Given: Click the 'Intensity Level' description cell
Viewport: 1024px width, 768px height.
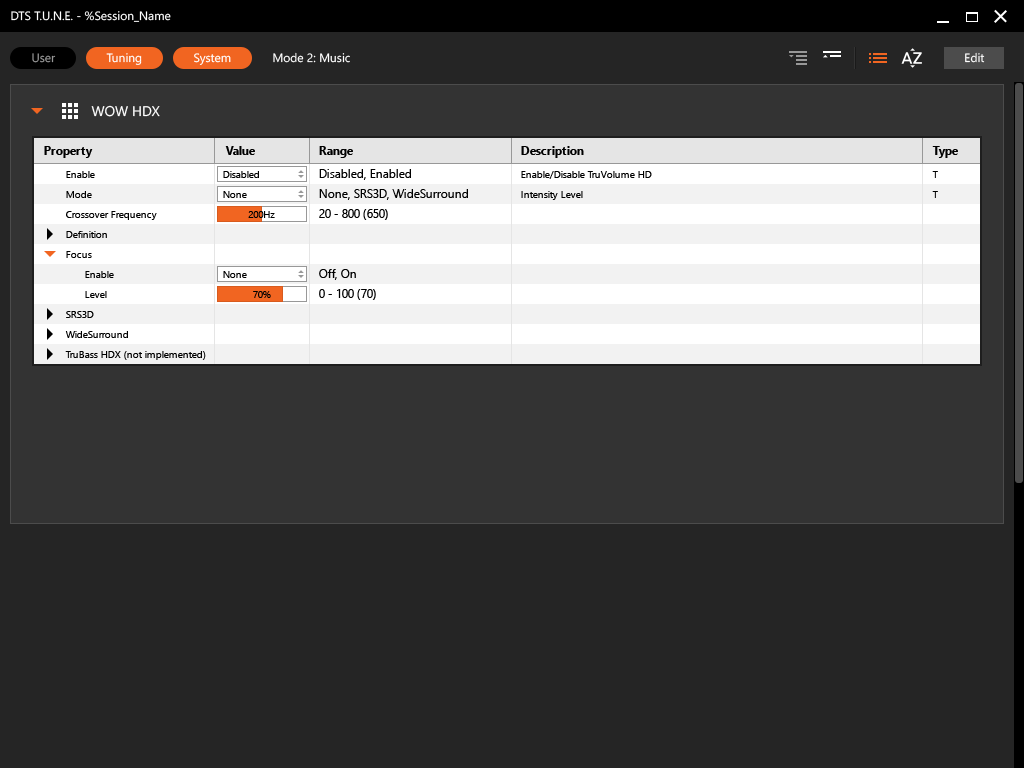Looking at the screenshot, I should coord(552,195).
